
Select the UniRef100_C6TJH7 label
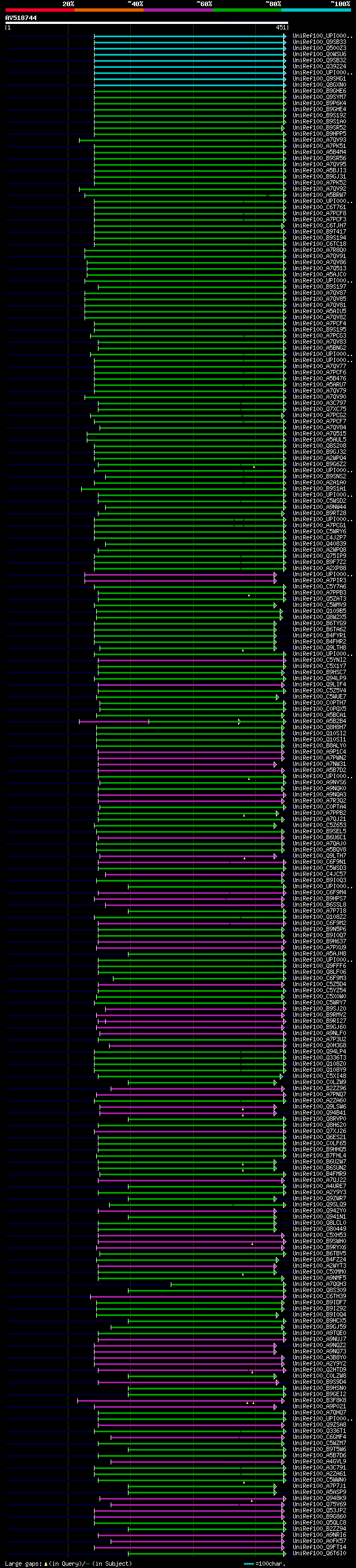[319, 225]
